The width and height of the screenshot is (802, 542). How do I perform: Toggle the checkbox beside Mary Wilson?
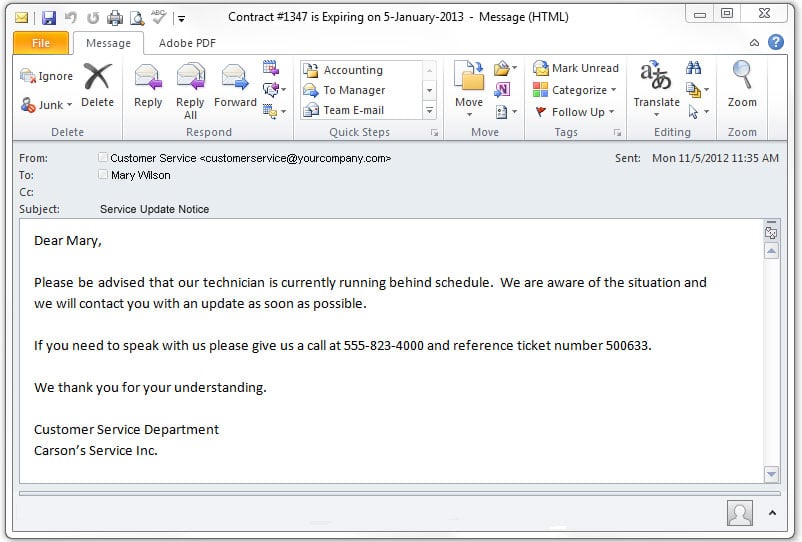[x=103, y=174]
